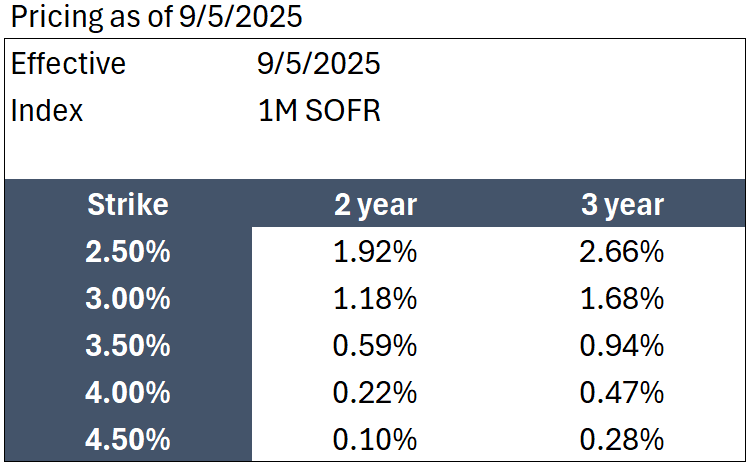Viewport: 748px width, 465px height.
Task: Click the 2.66% three-year price cell
Action: 622,251
